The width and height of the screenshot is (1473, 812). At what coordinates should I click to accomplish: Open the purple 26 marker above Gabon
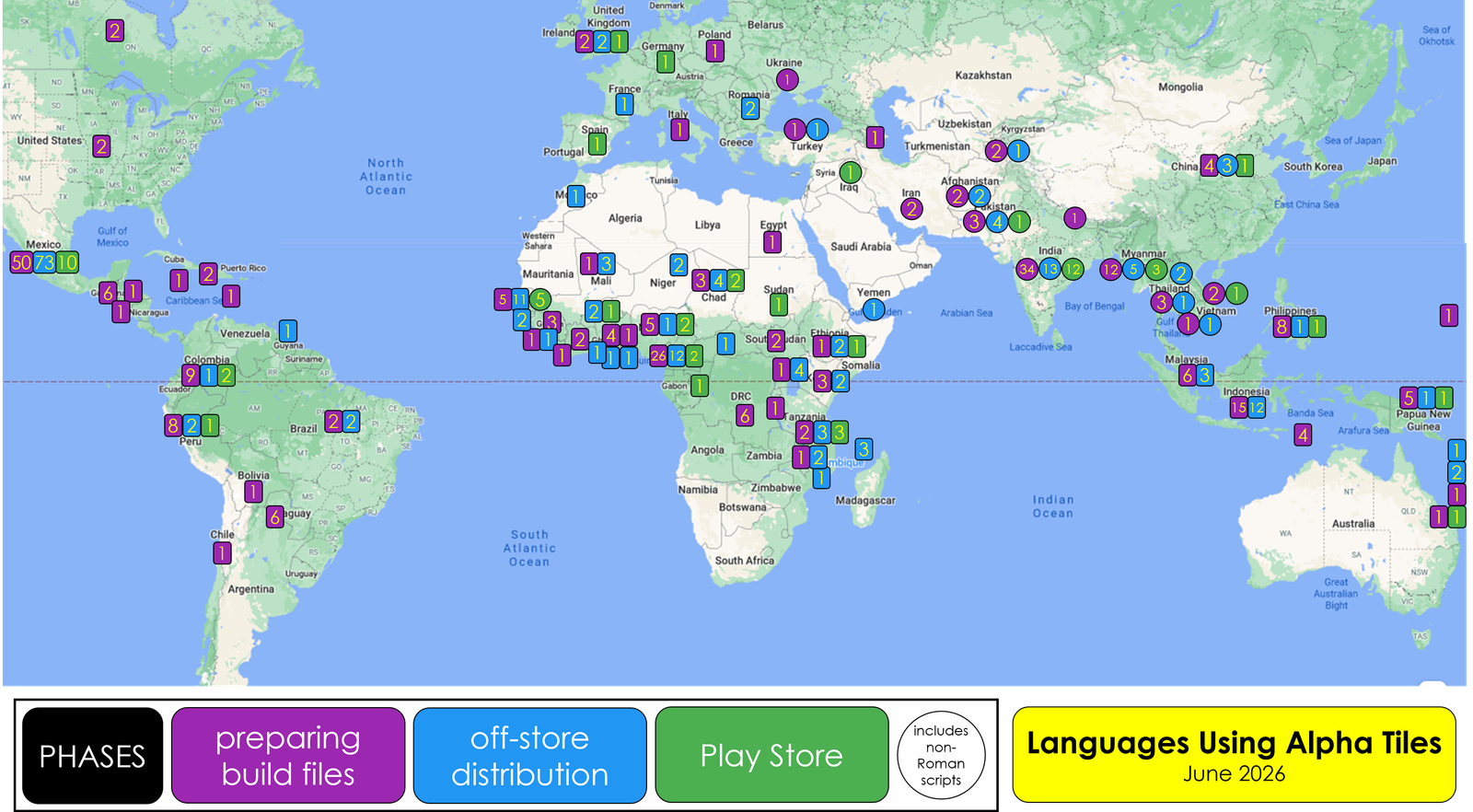click(x=658, y=355)
